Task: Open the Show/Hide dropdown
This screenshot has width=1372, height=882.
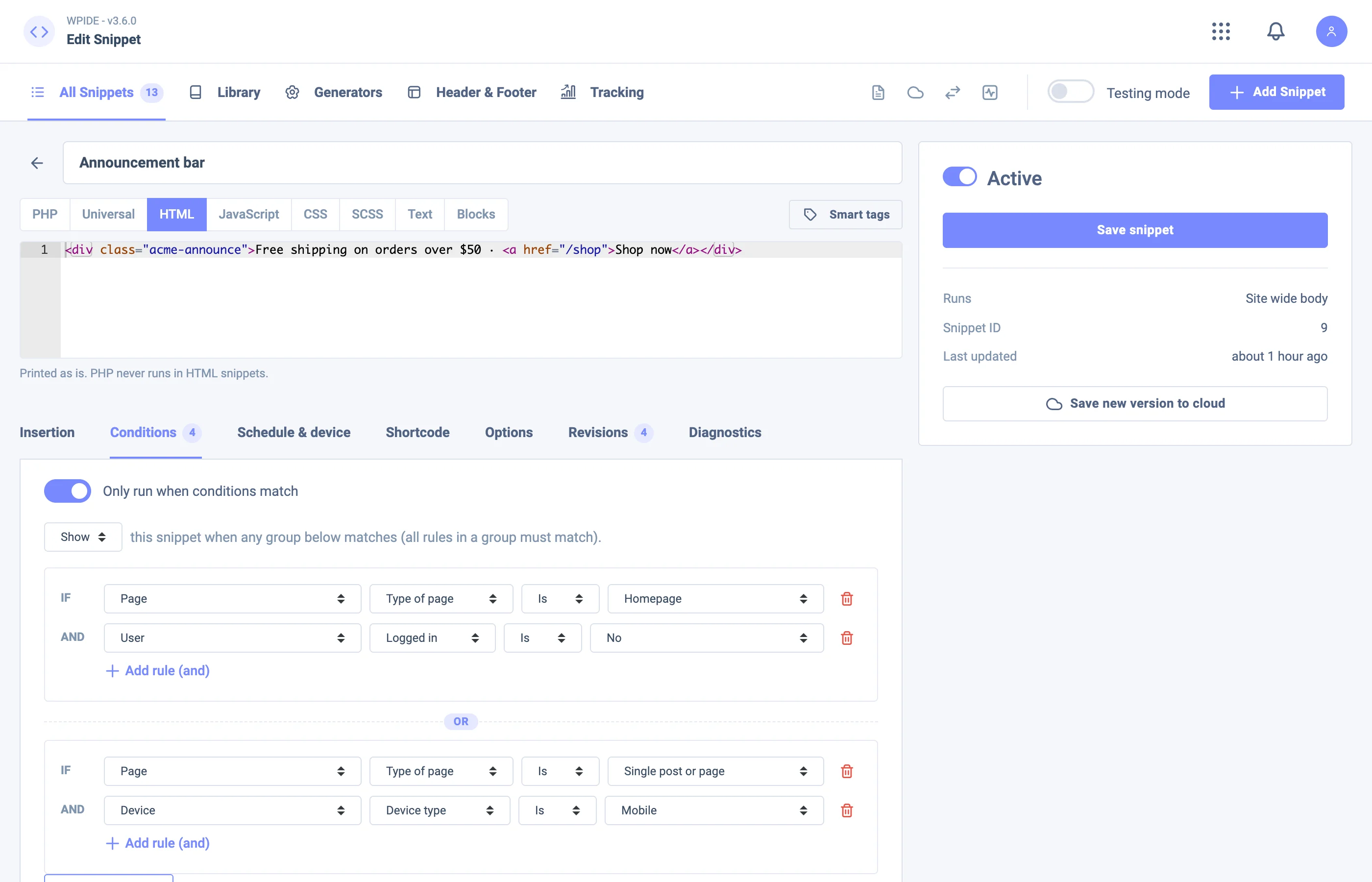Action: pos(83,537)
